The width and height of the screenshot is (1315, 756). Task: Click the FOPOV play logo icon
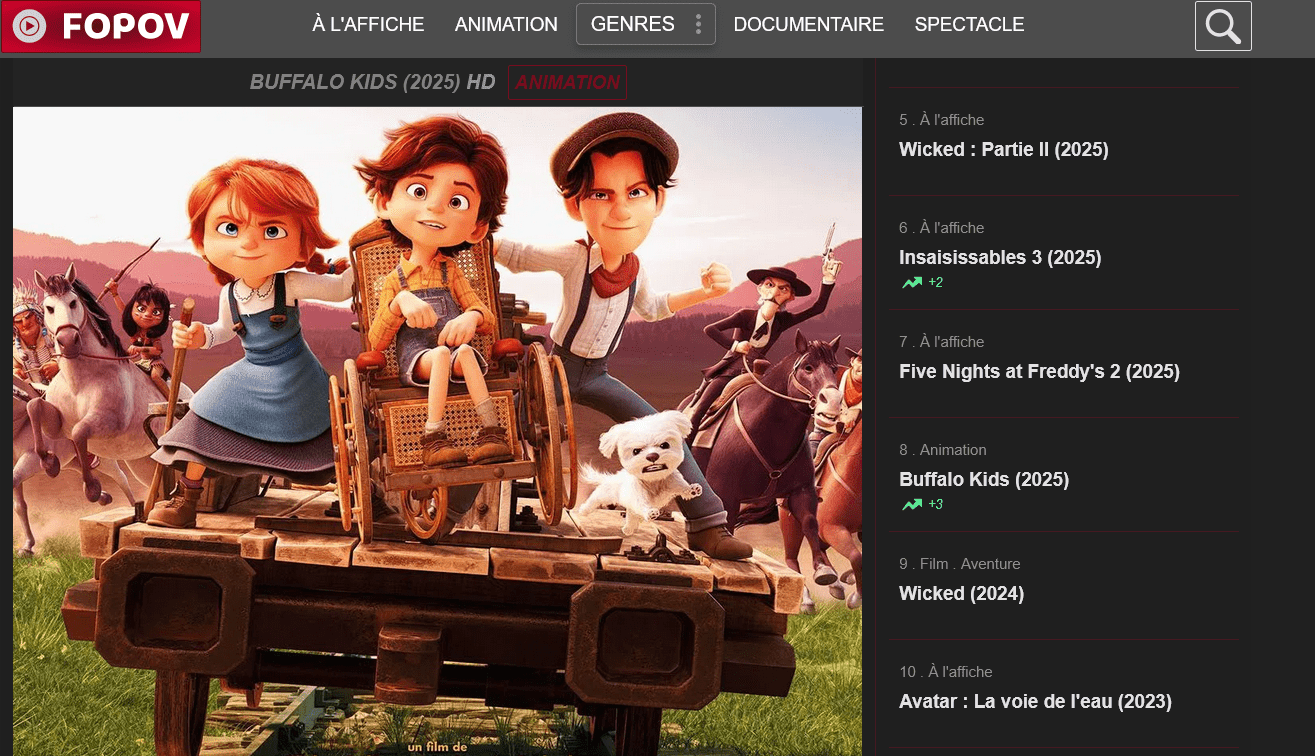click(x=31, y=26)
